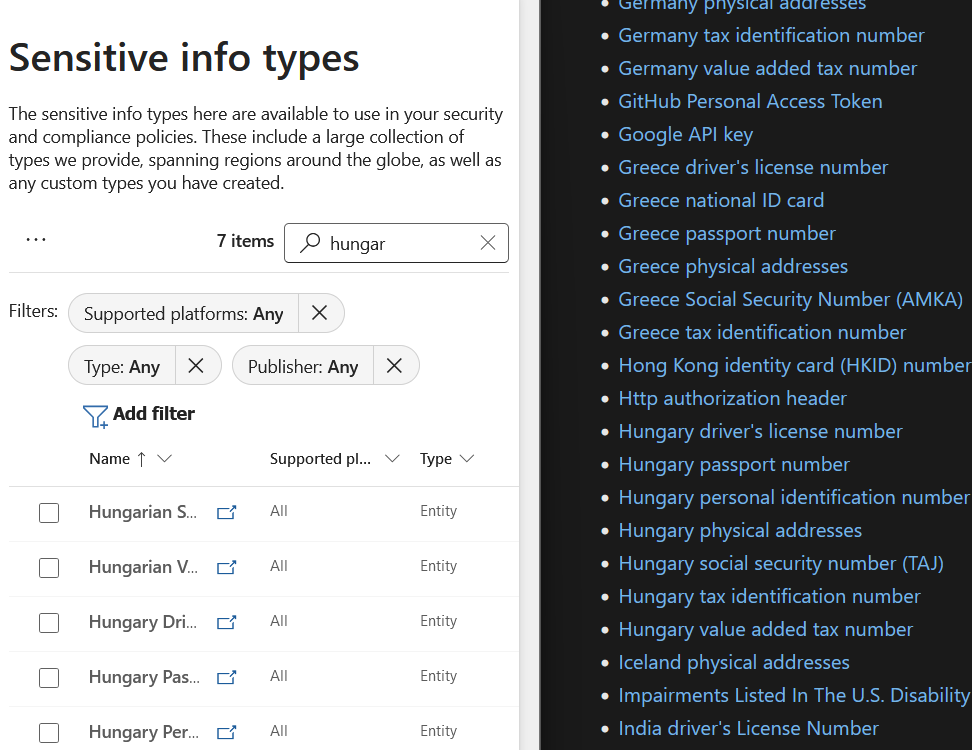Tick the Hungarian V... row checkbox

point(49,568)
